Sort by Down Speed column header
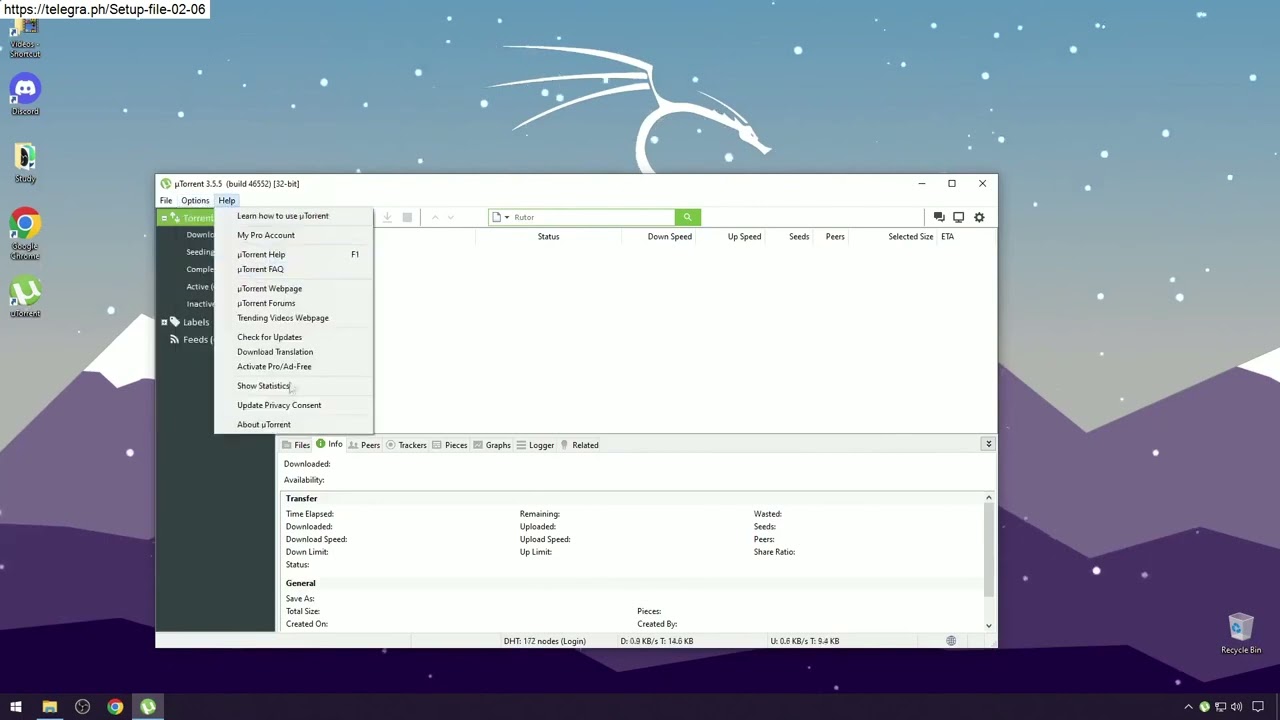This screenshot has width=1280, height=720. tap(669, 237)
